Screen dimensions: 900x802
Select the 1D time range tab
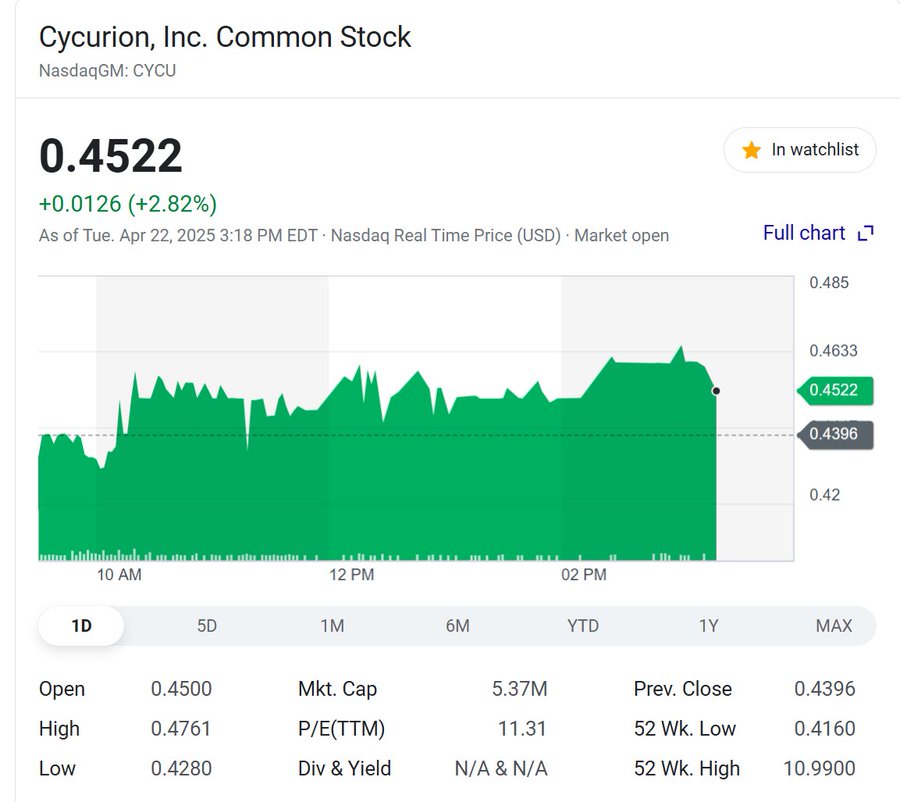coord(81,625)
